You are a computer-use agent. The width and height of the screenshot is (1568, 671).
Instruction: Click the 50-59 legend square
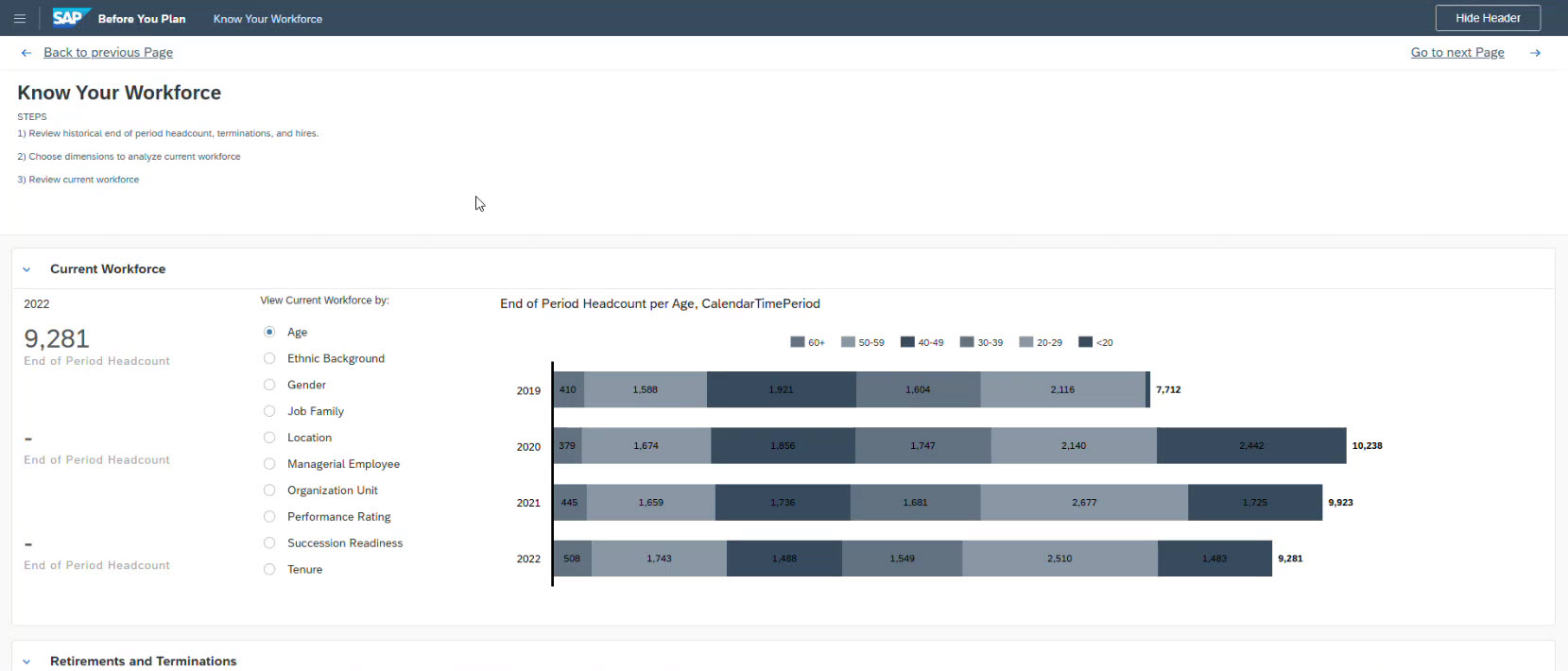[848, 342]
